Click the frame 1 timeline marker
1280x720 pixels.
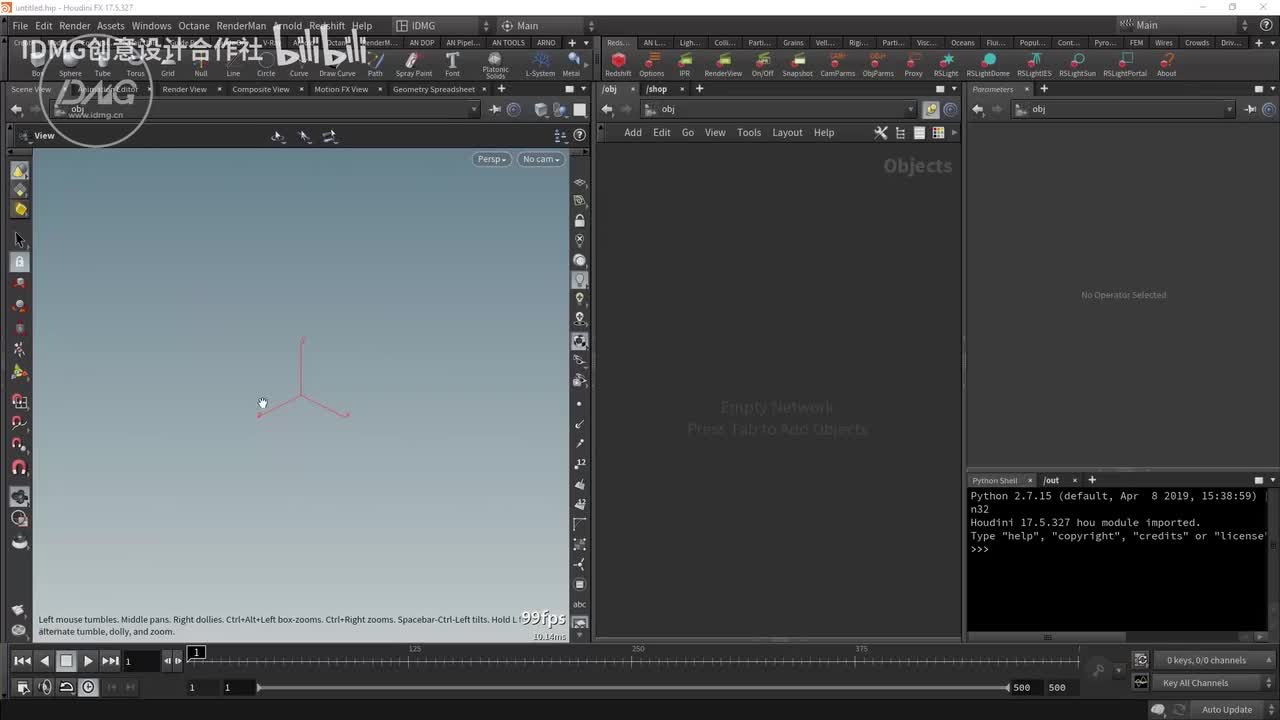coord(197,652)
